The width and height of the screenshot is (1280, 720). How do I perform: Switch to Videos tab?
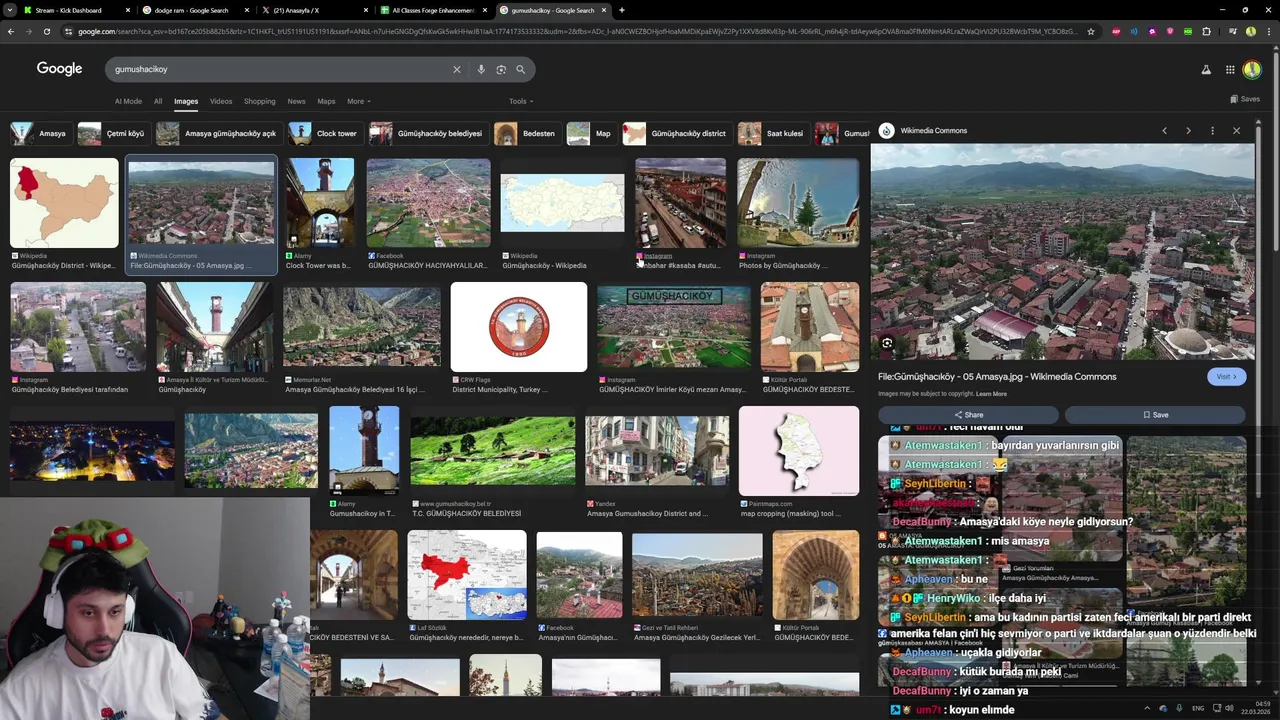(x=221, y=101)
